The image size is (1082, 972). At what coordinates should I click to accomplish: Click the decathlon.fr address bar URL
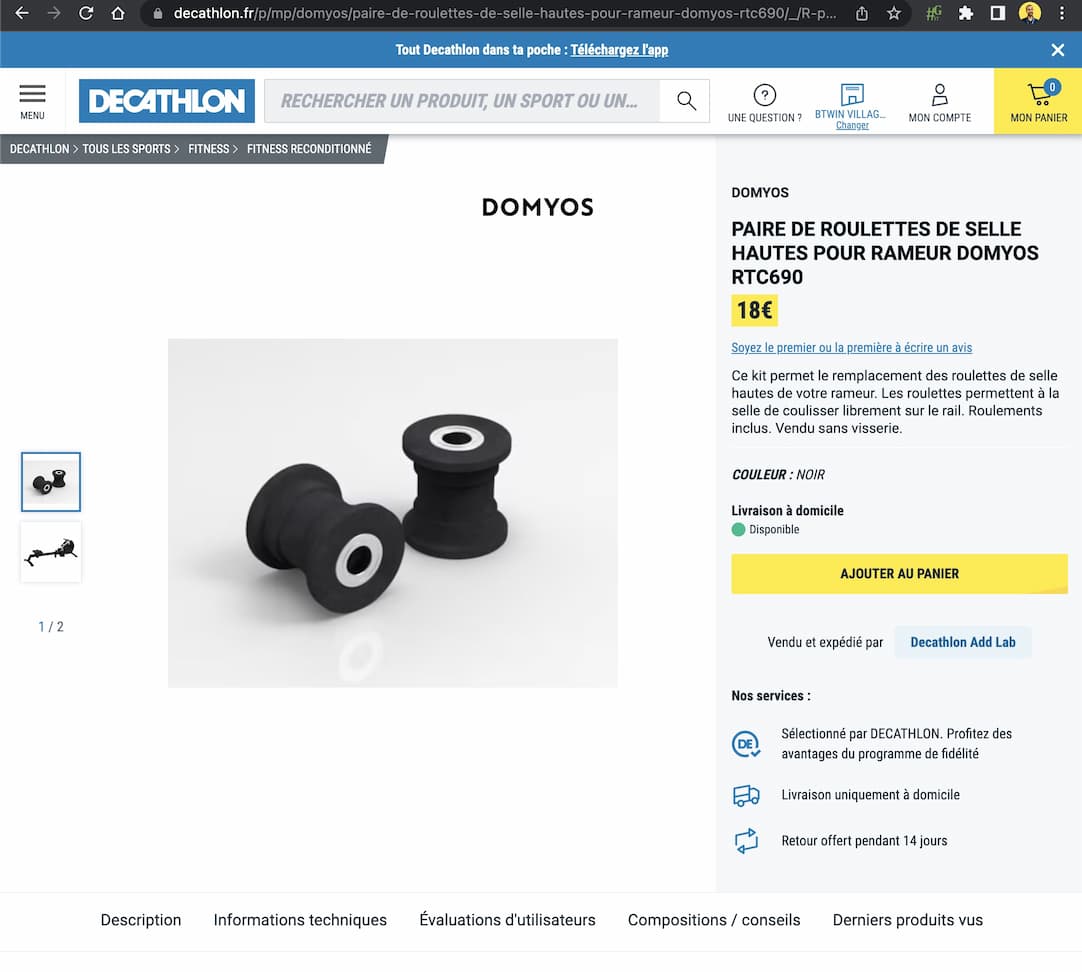pos(504,13)
